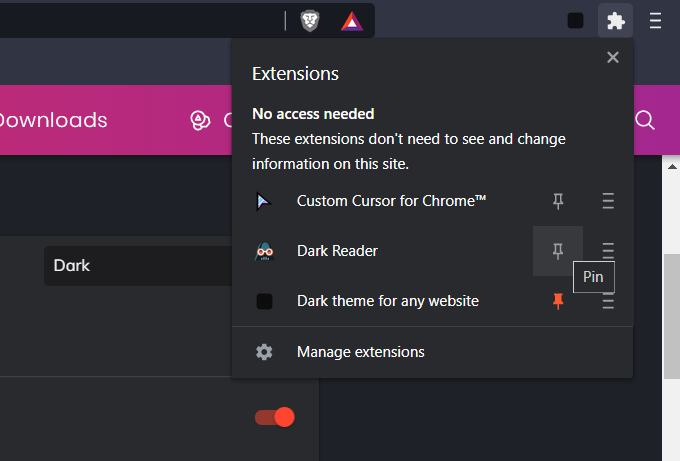The height and width of the screenshot is (461, 680).
Task: Click the Custom Cursor arrow icon
Action: pos(263,201)
